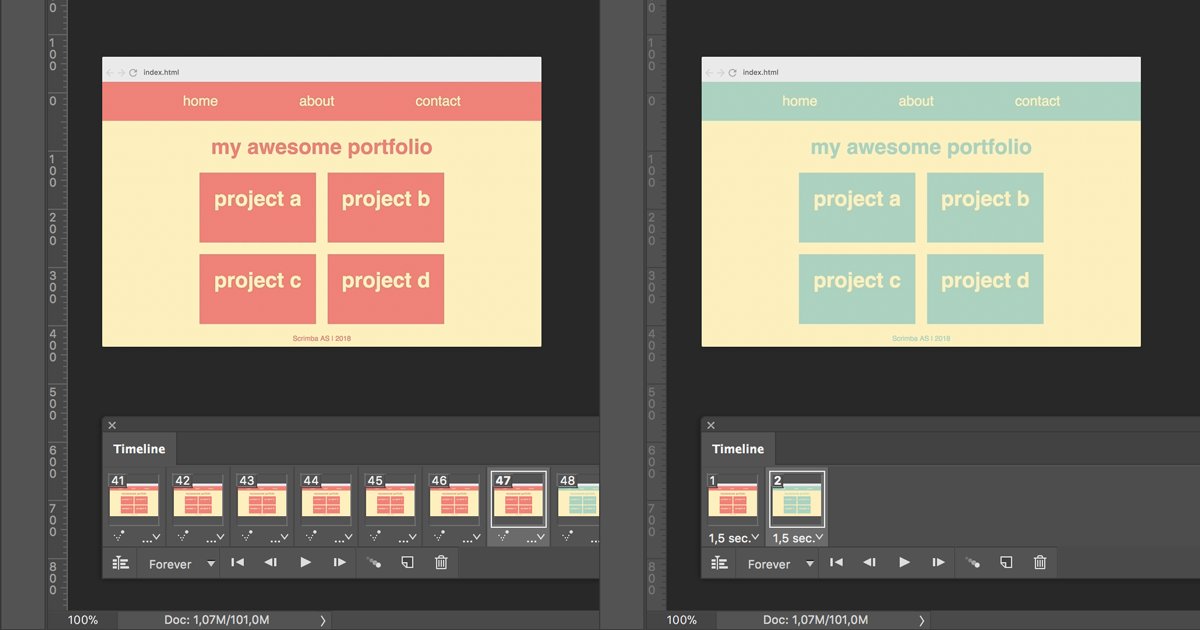Open status bar arrow menu in right window
Image resolution: width=1200 pixels, height=630 pixels.
tap(921, 620)
